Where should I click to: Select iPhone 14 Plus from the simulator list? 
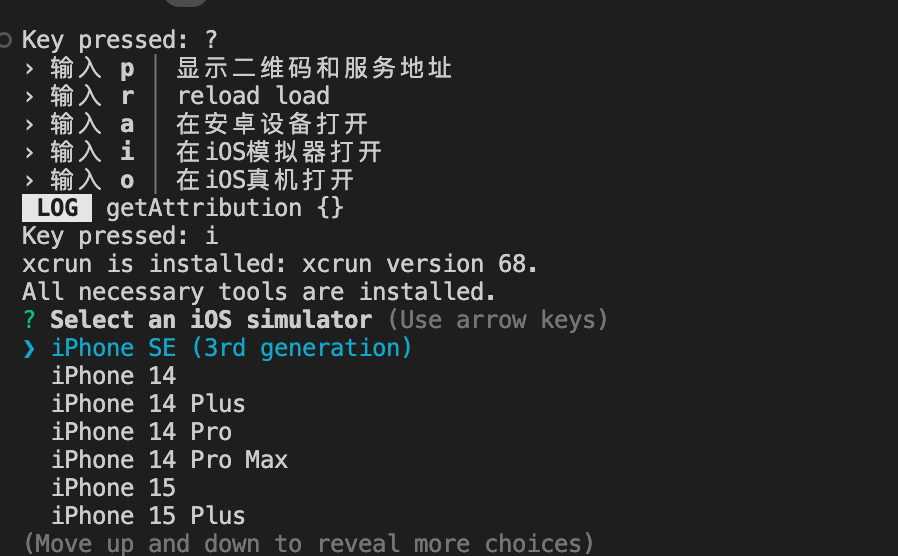[x=148, y=404]
